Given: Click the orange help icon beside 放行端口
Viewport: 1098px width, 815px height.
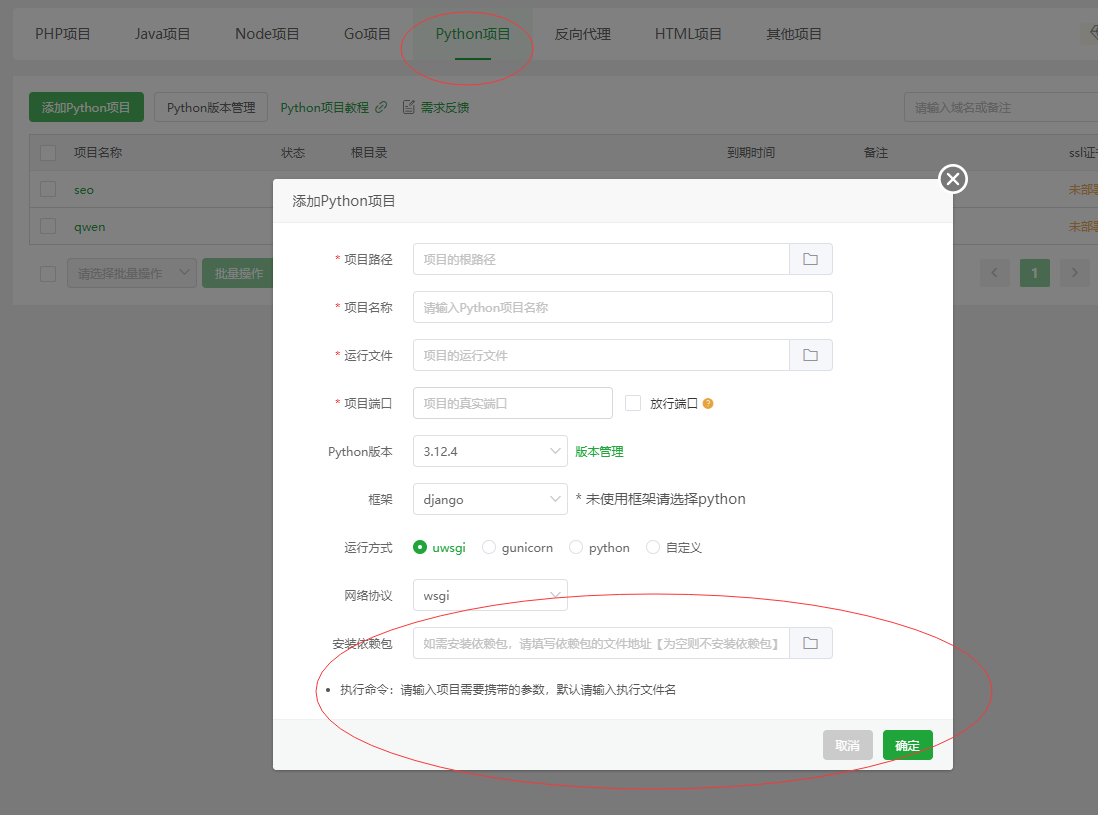Looking at the screenshot, I should click(x=708, y=403).
